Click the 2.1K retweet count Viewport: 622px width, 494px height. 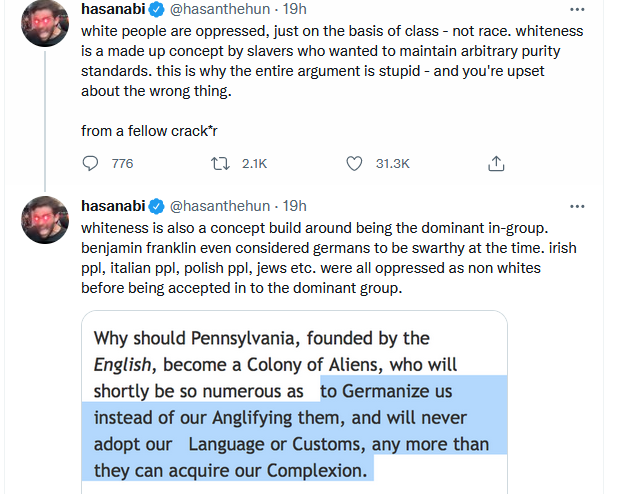(254, 163)
